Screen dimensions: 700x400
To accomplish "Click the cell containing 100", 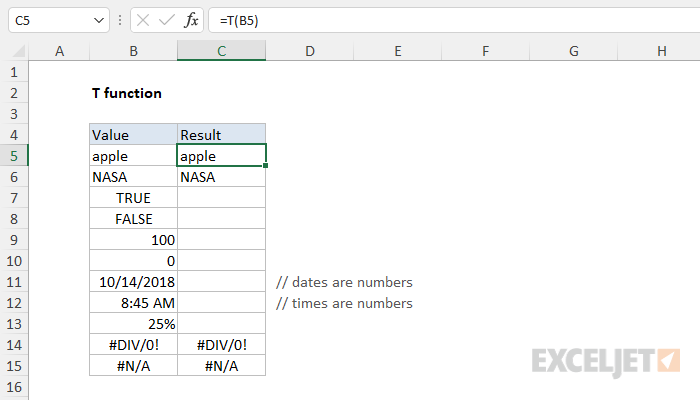I will tap(133, 240).
